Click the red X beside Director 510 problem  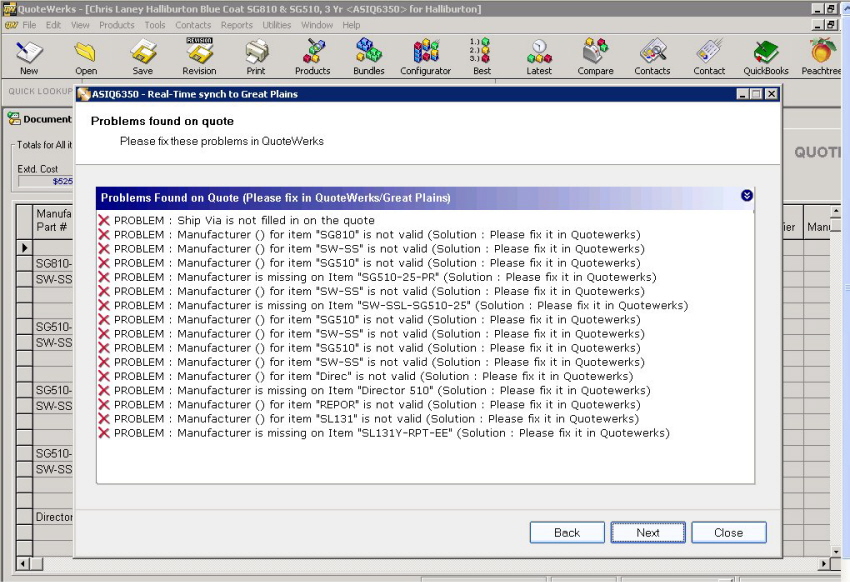click(x=104, y=390)
